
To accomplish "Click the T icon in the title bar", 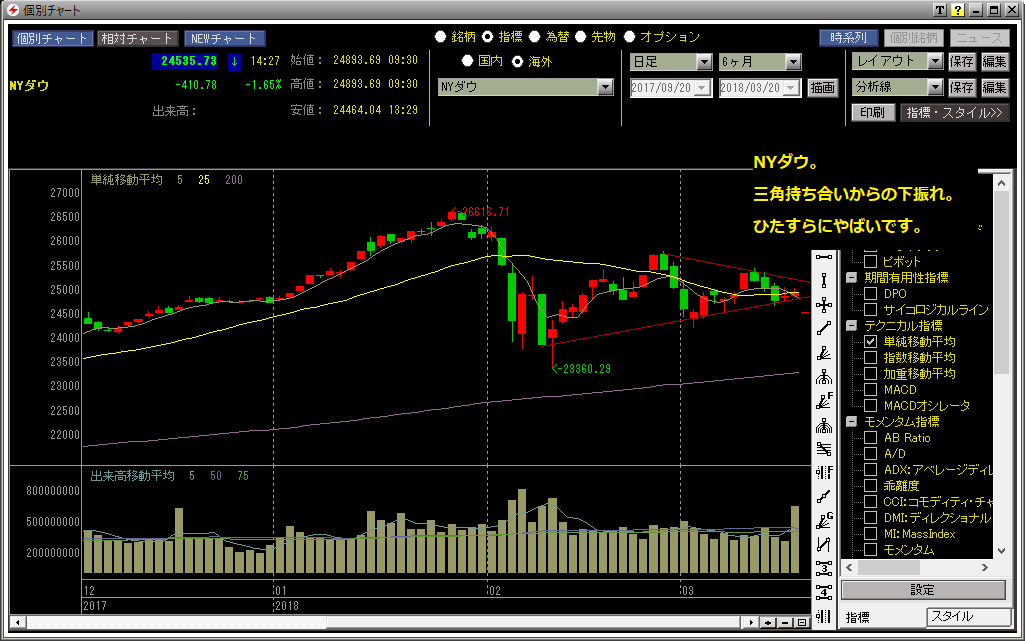I will 940,10.
